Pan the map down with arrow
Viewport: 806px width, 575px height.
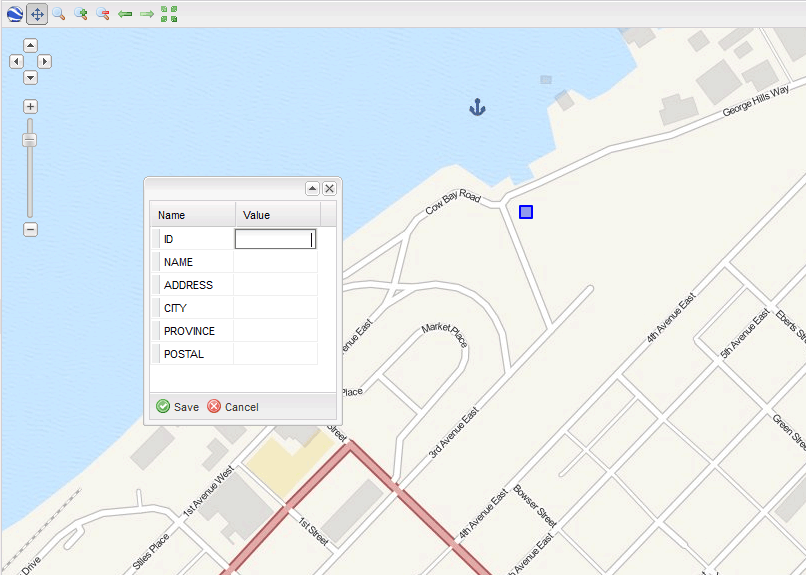30,77
